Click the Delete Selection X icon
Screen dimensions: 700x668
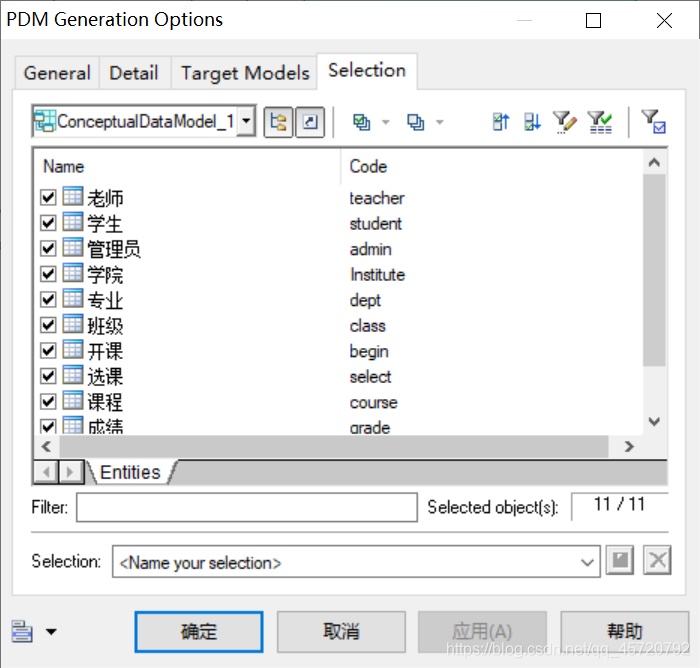657,560
